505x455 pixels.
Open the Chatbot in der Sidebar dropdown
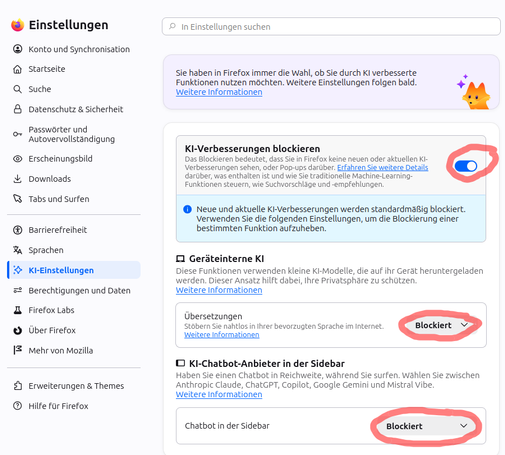click(426, 426)
